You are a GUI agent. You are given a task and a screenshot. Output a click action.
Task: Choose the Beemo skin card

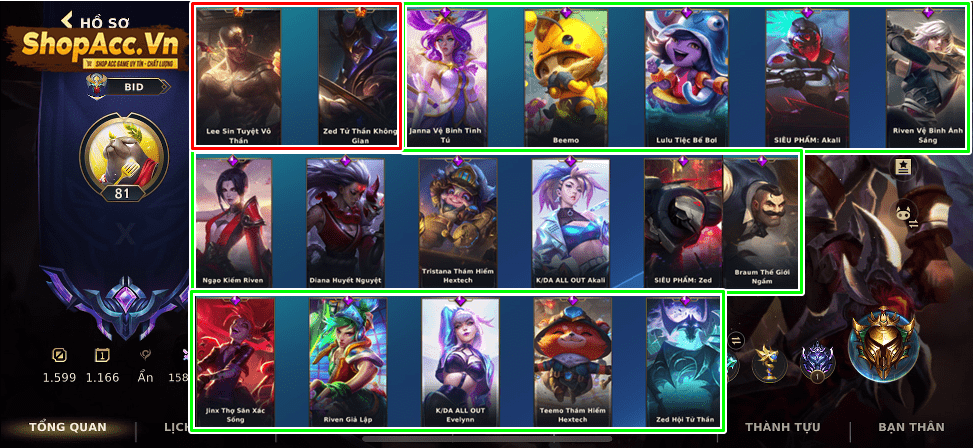565,78
